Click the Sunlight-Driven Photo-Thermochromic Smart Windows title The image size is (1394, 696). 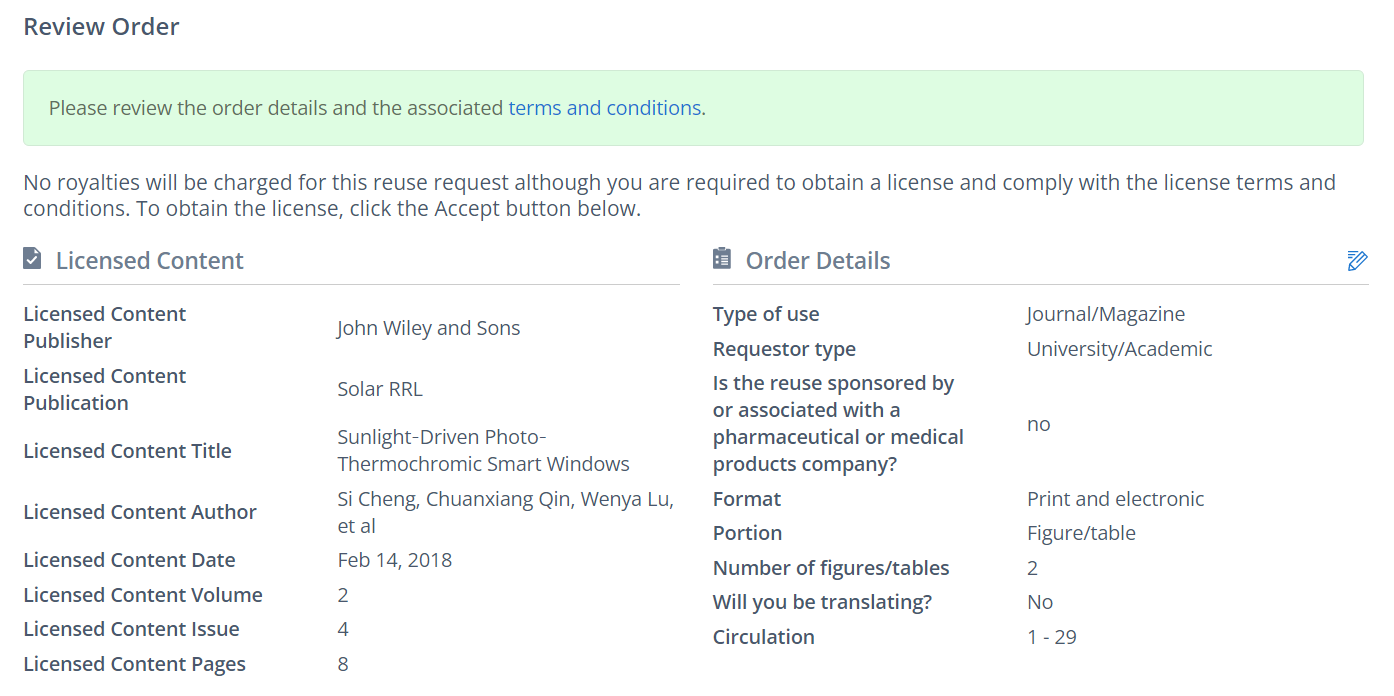coord(483,451)
